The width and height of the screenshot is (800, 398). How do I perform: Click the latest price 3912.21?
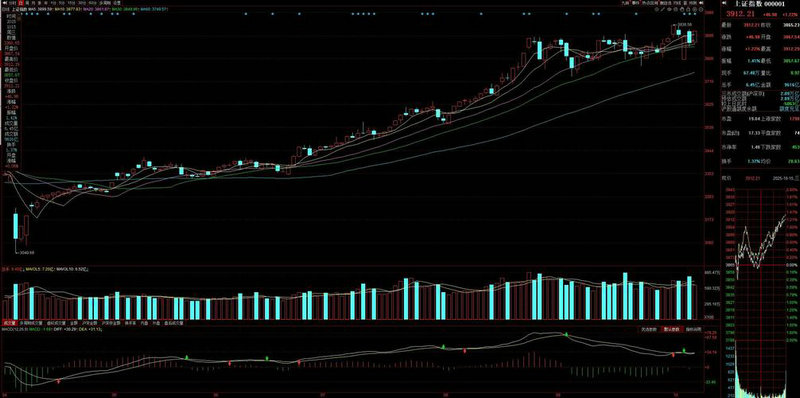pyautogui.click(x=740, y=13)
